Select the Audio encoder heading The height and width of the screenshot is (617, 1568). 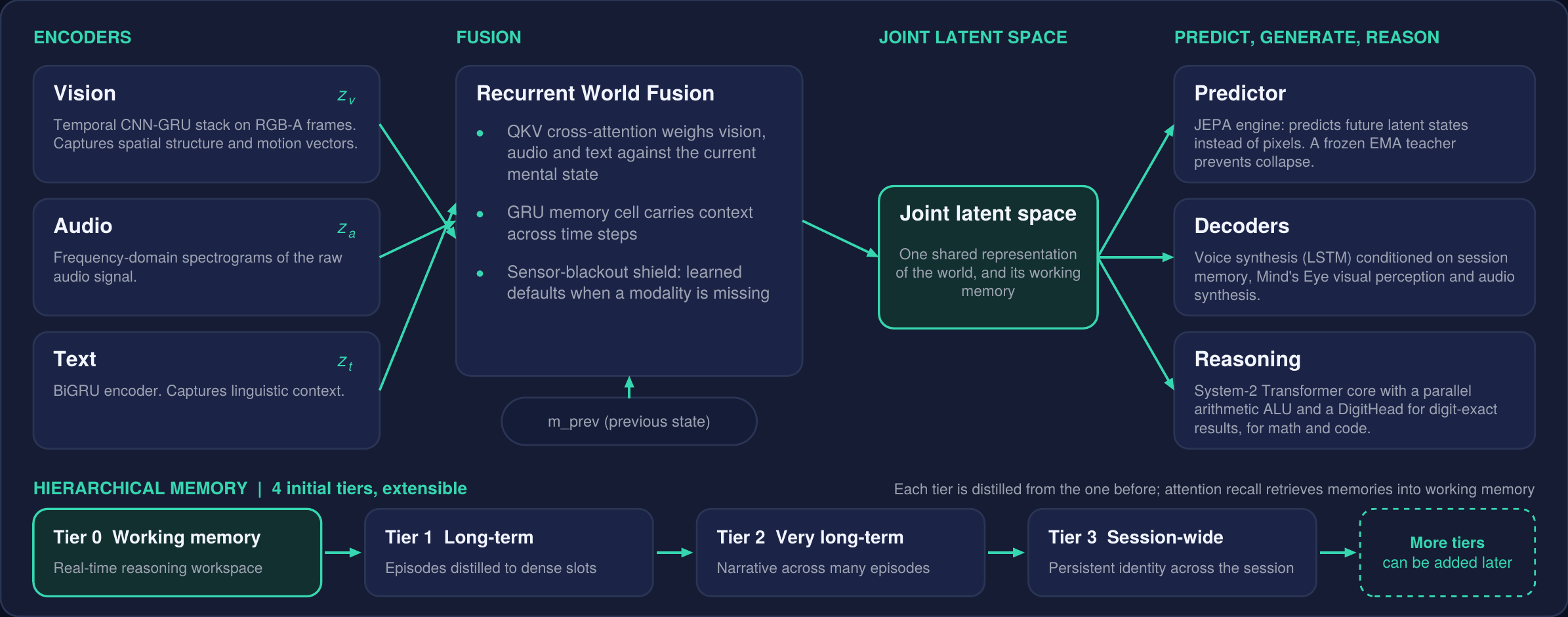83,226
